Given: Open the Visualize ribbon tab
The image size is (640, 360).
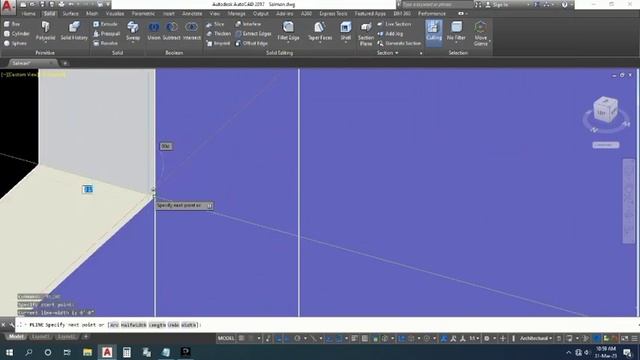Looking at the screenshot, I should (x=115, y=14).
